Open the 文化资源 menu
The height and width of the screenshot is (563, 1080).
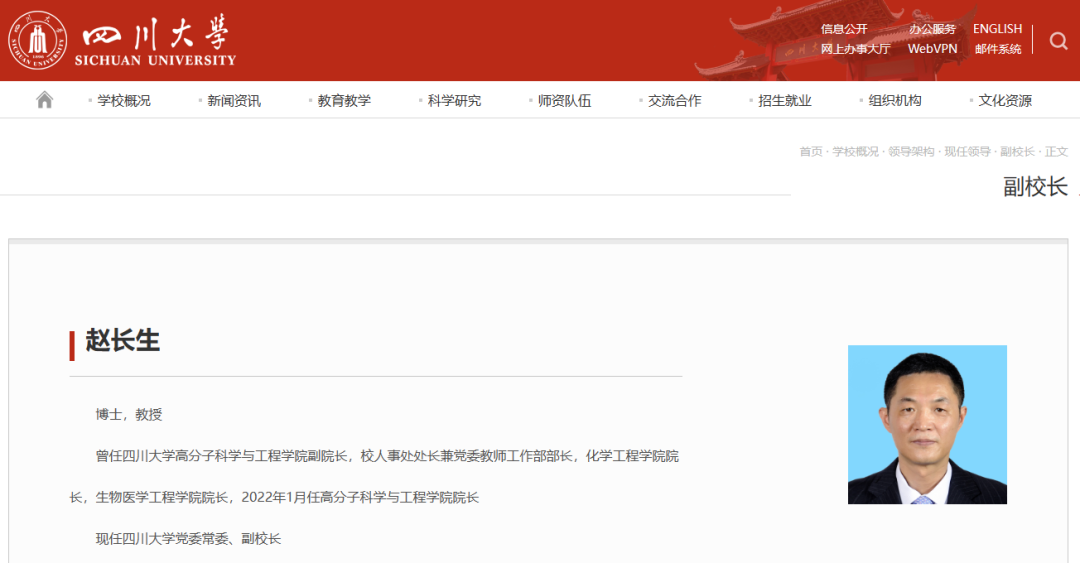(x=1004, y=101)
